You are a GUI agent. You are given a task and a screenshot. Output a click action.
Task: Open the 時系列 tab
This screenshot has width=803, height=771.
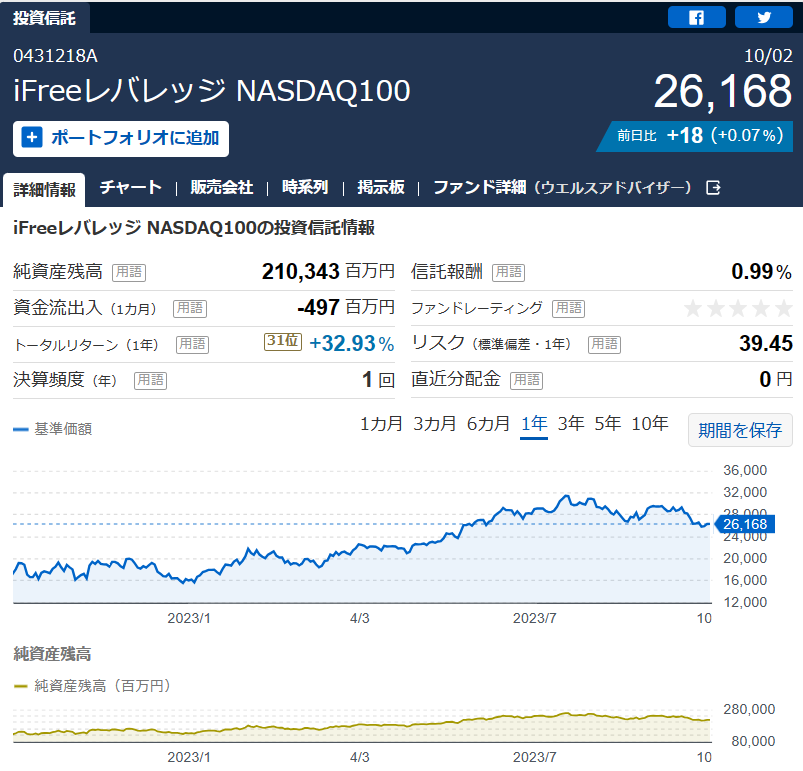[x=305, y=187]
